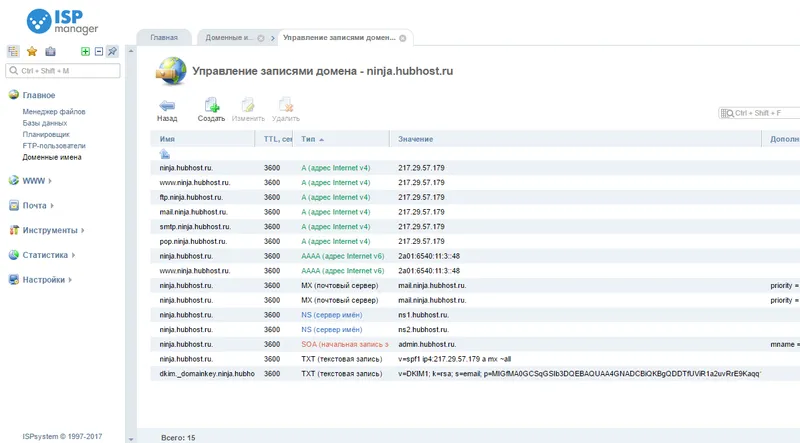Collapse all menu sections with minus icon
The image size is (800, 443).
coord(98,52)
